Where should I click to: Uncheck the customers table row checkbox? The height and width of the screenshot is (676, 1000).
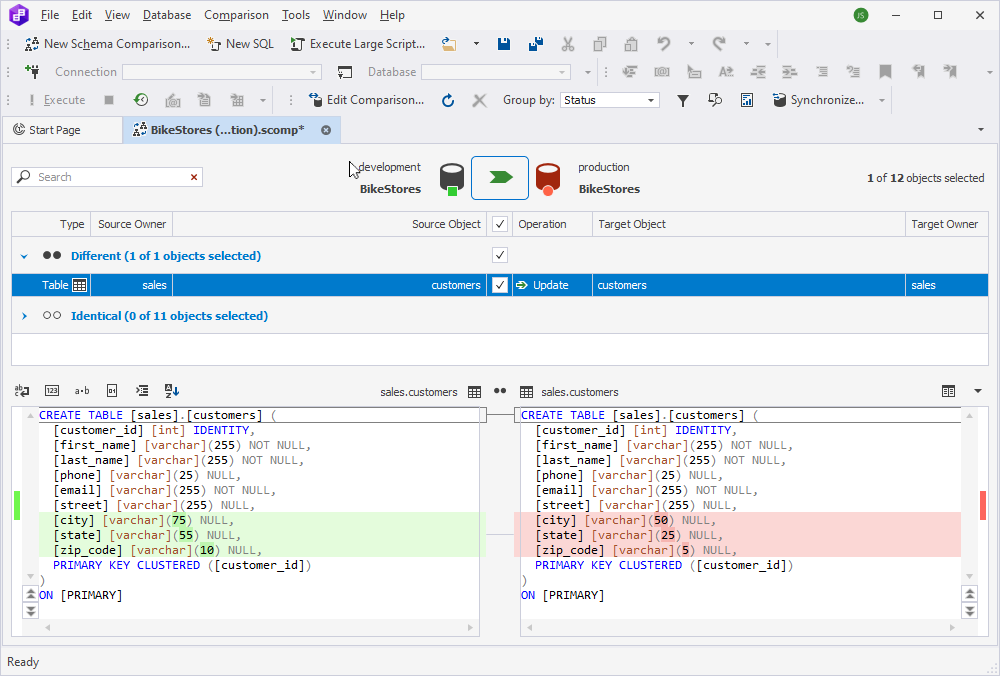tap(500, 285)
